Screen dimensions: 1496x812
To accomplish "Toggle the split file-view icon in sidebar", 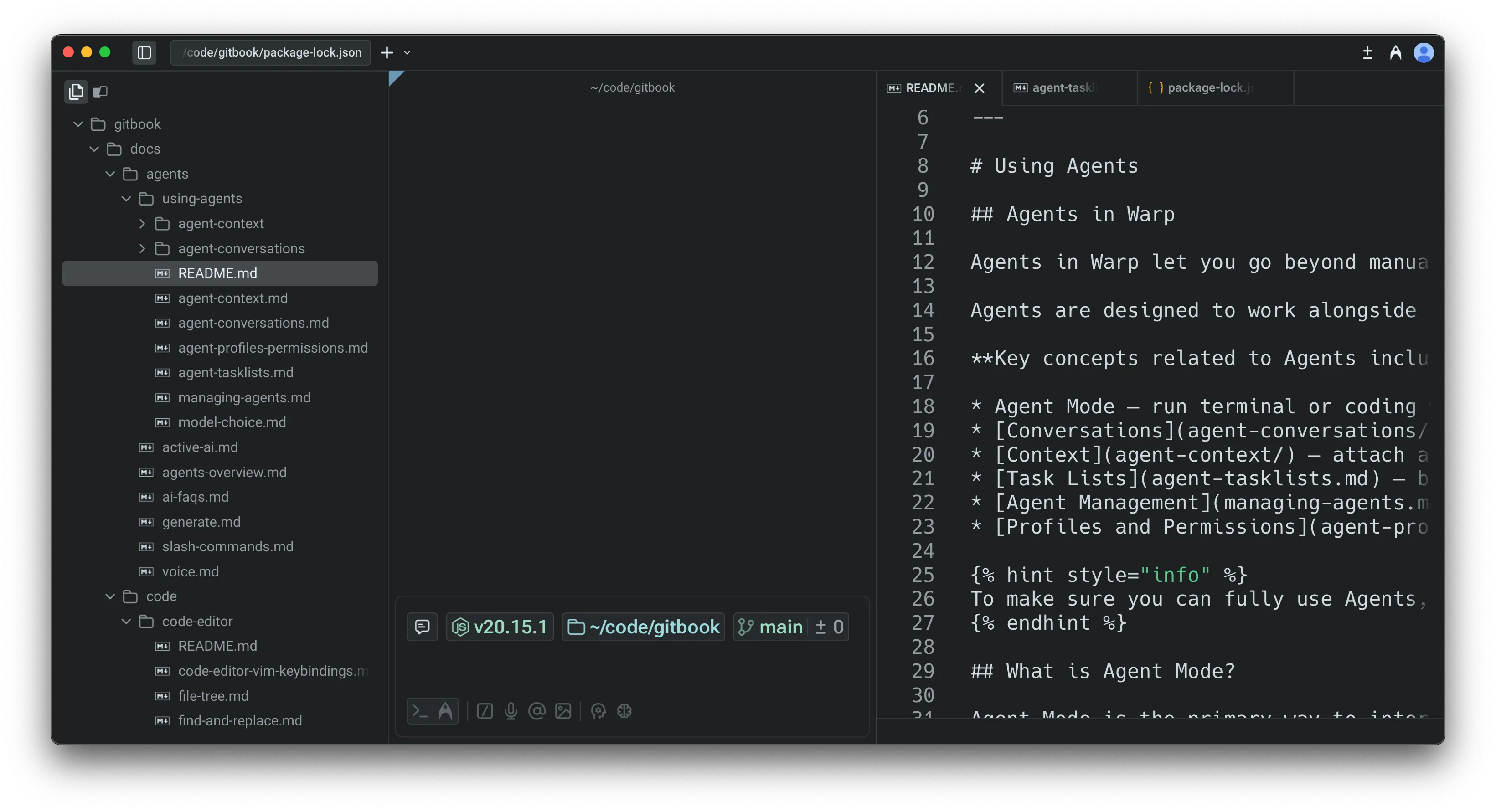I will 100,91.
